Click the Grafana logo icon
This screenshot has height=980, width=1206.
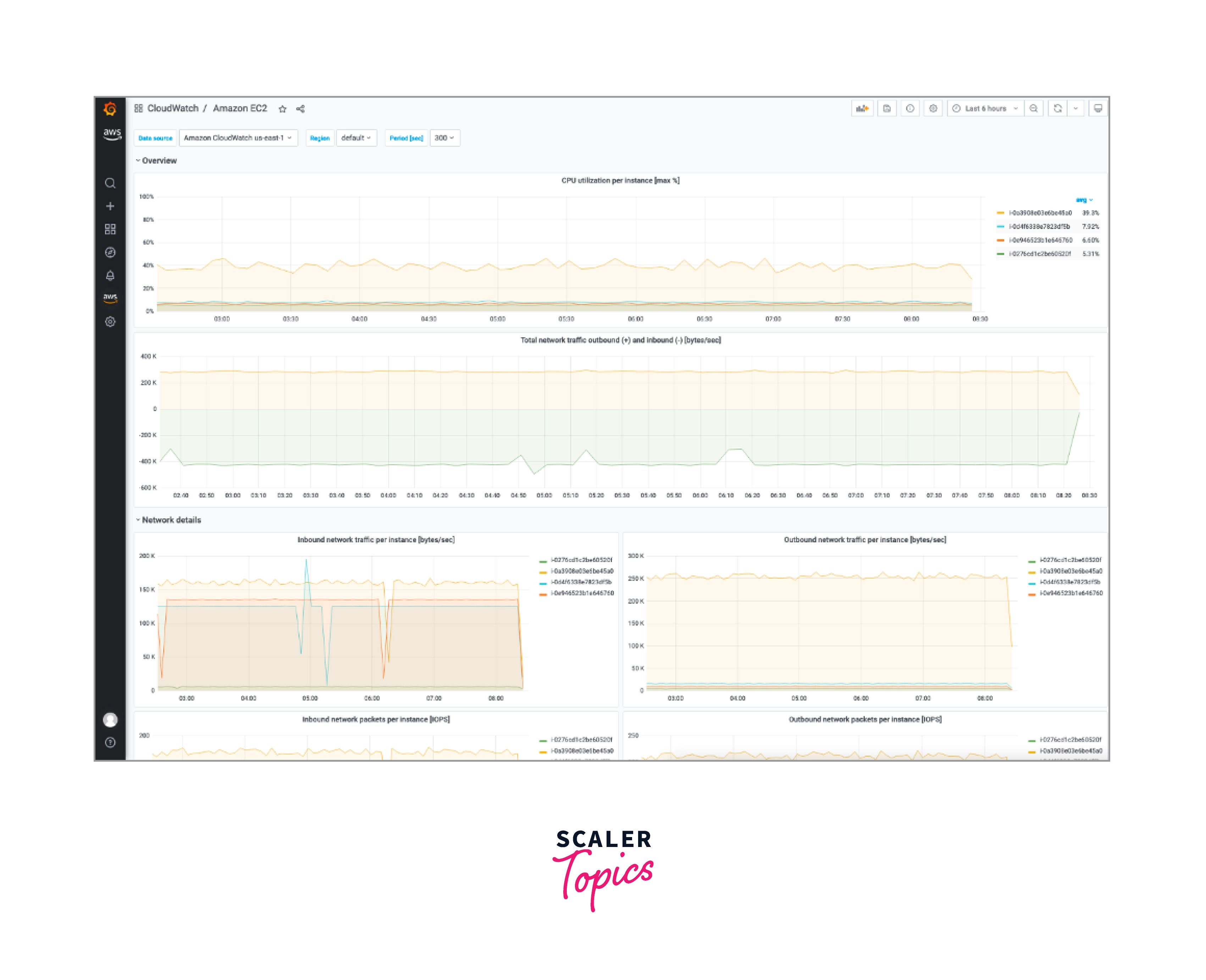(110, 109)
